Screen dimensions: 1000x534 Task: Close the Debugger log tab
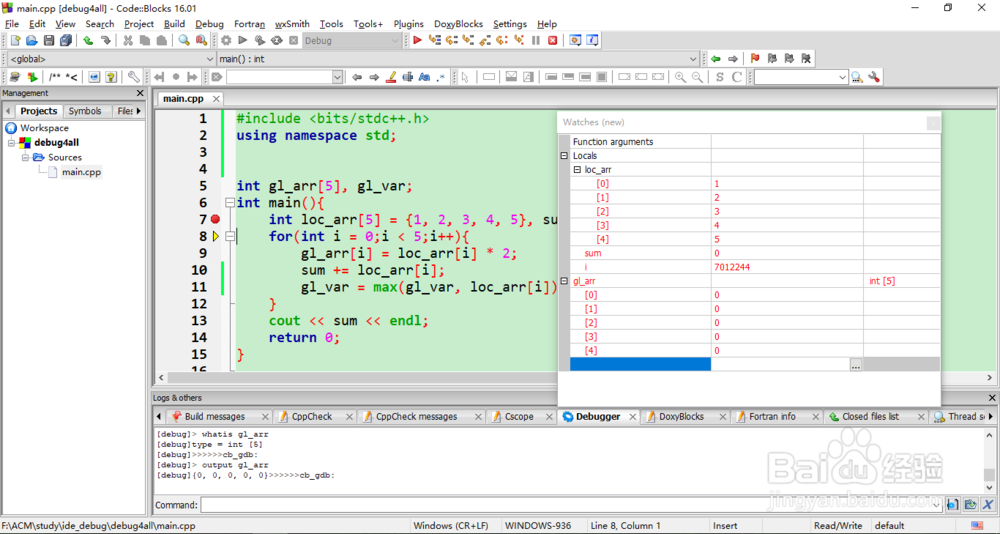632,417
